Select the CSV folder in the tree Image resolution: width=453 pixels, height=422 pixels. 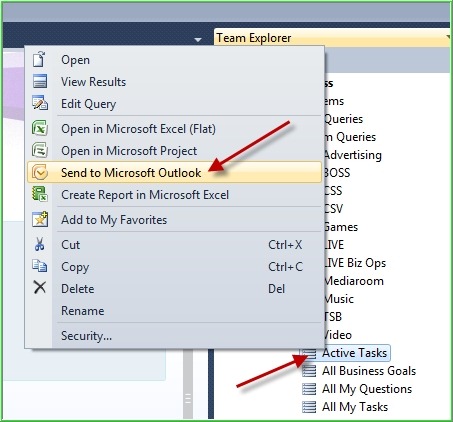click(333, 209)
